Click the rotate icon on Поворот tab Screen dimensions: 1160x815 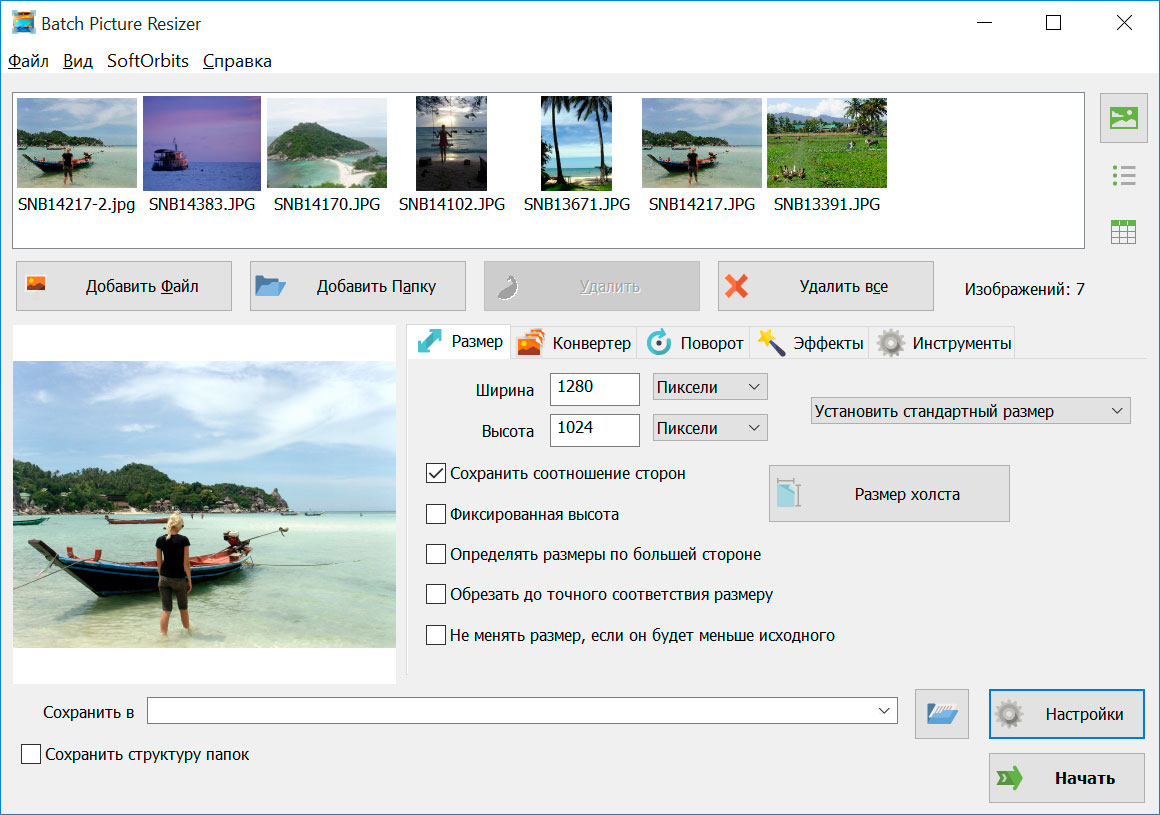[x=659, y=341]
